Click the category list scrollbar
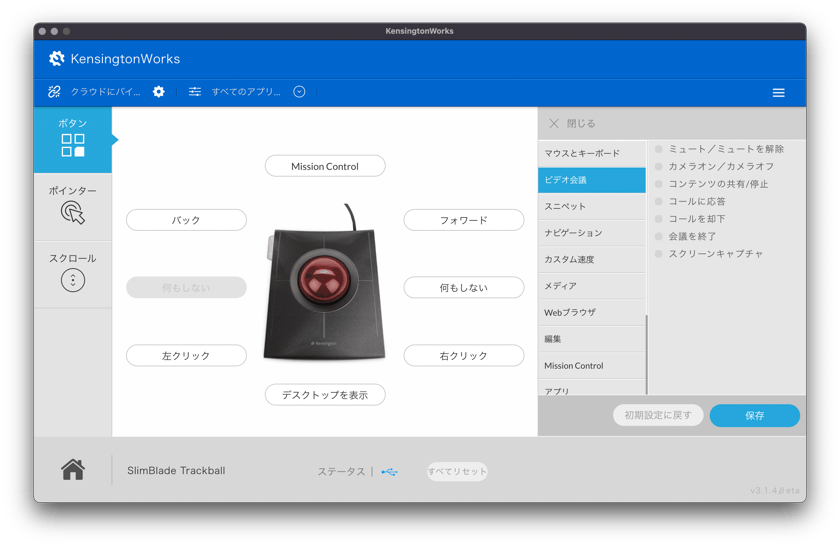 point(647,354)
